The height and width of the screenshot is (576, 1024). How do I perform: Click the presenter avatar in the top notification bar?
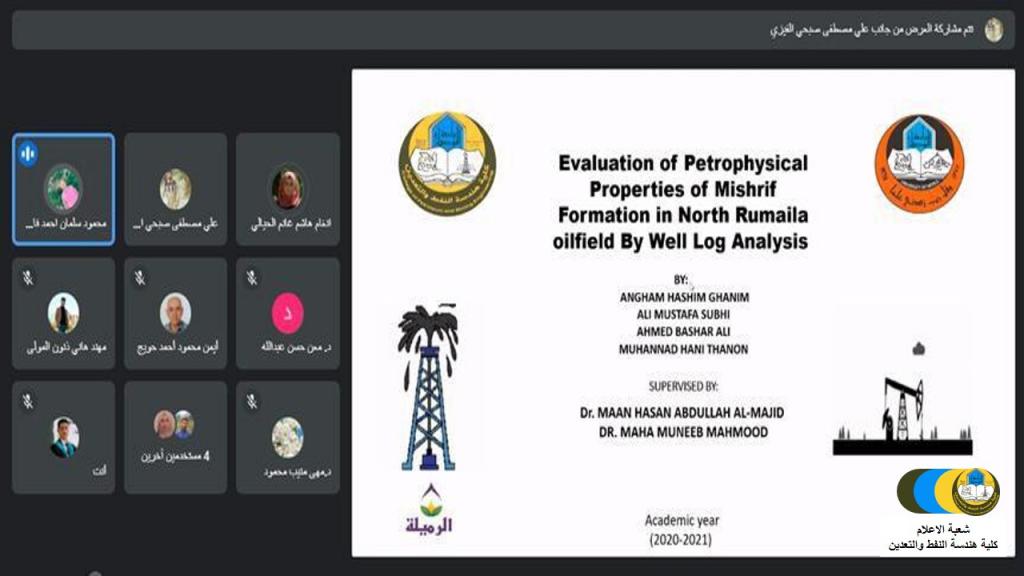point(993,30)
